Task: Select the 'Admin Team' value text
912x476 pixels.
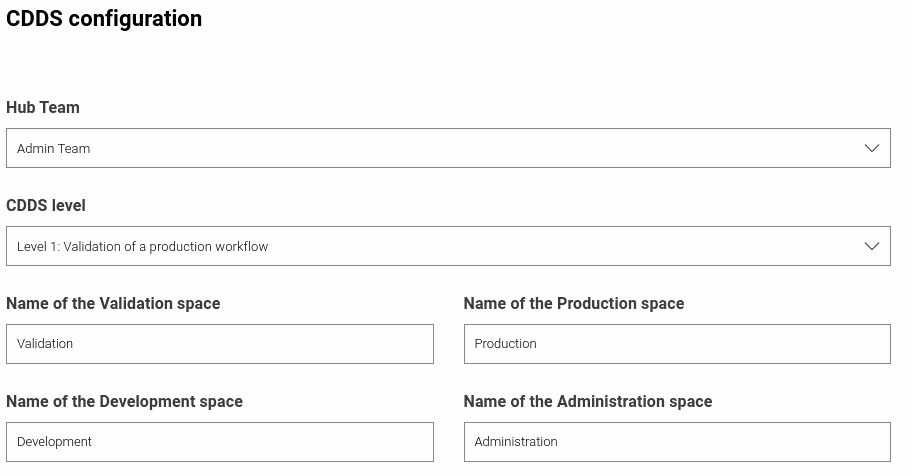Action: [x=54, y=148]
